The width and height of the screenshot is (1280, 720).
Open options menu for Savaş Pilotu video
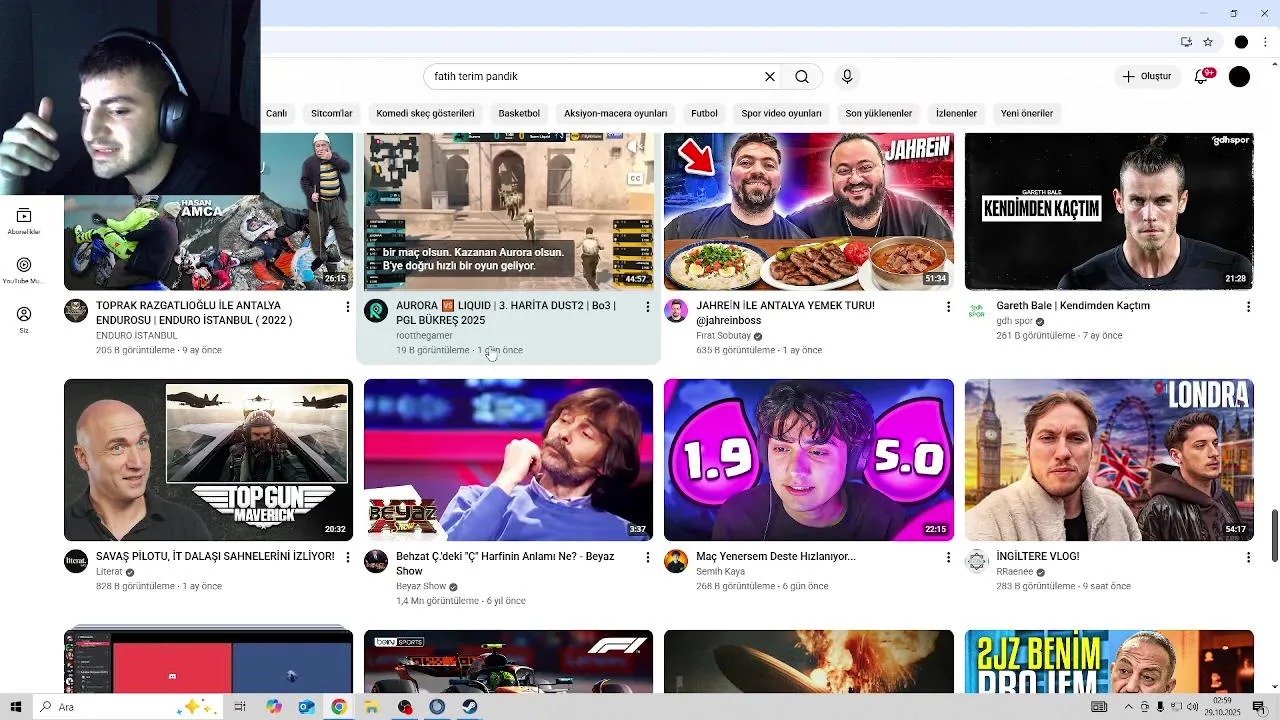[347, 557]
